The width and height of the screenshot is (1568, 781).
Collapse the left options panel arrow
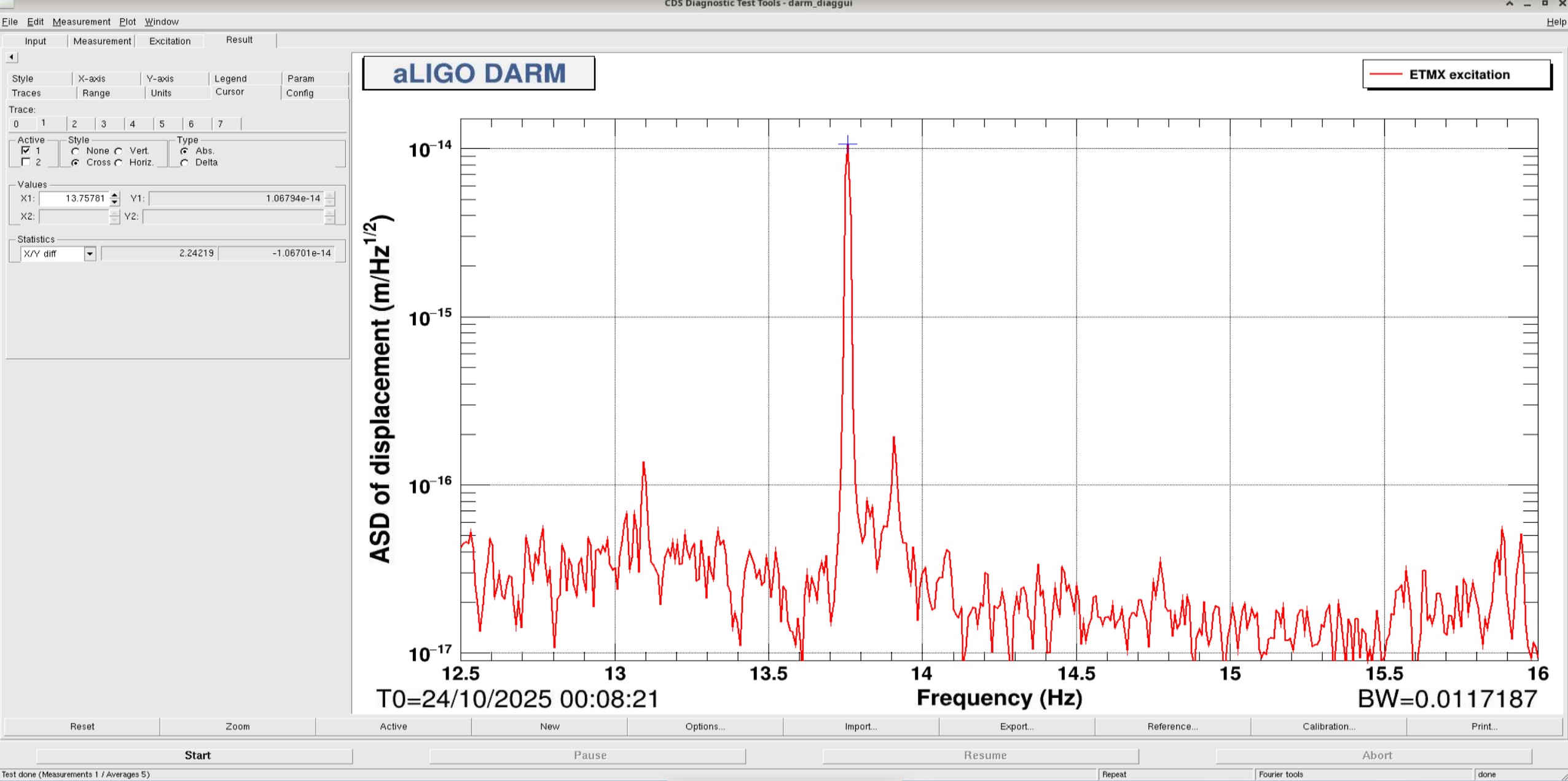point(12,57)
